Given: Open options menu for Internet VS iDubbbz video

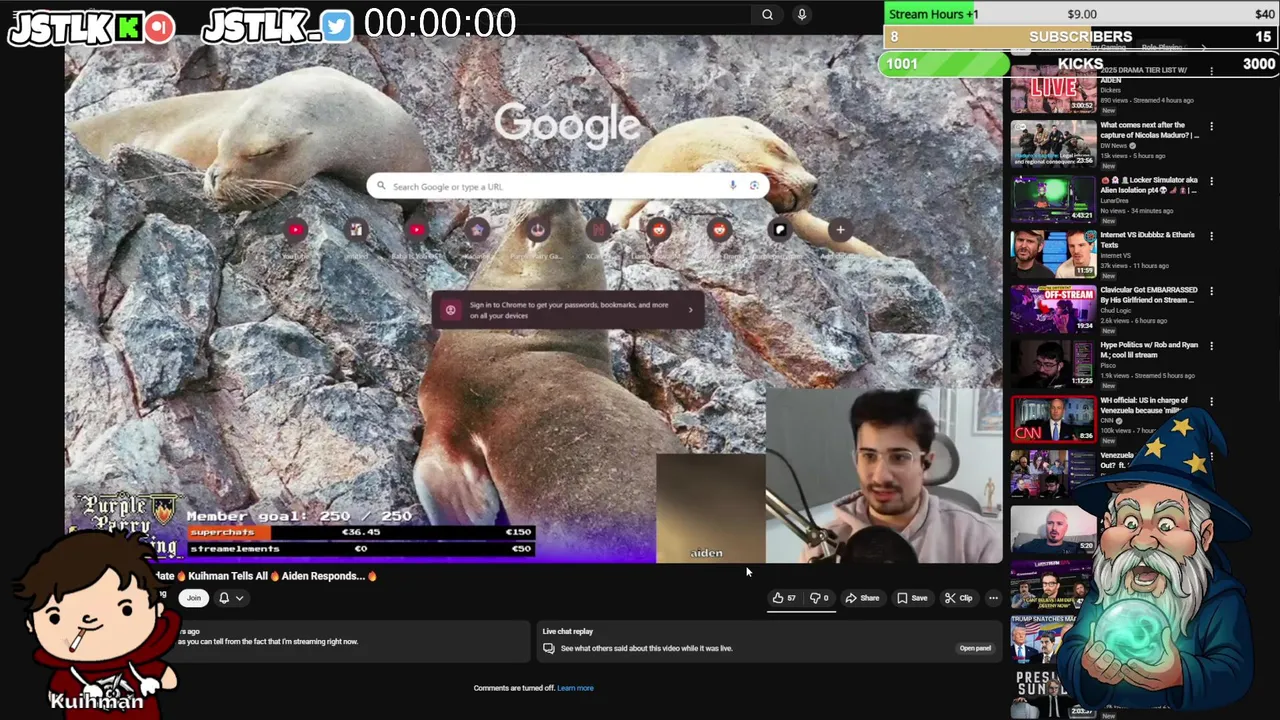Looking at the screenshot, I should (x=1211, y=236).
